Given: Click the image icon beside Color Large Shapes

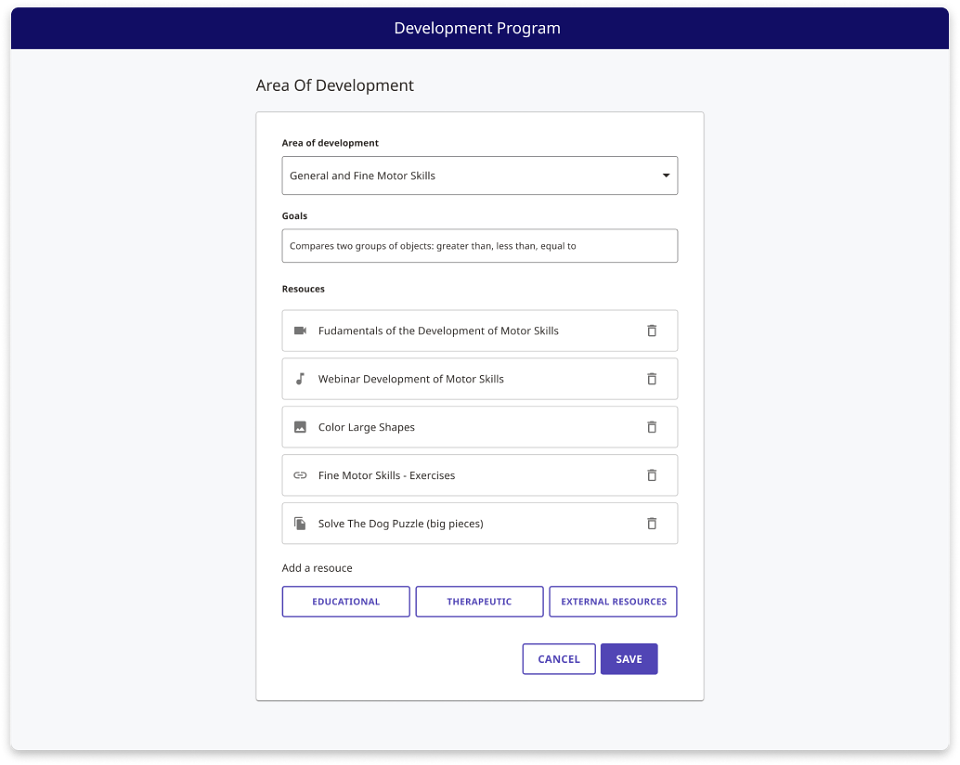Looking at the screenshot, I should [x=300, y=427].
